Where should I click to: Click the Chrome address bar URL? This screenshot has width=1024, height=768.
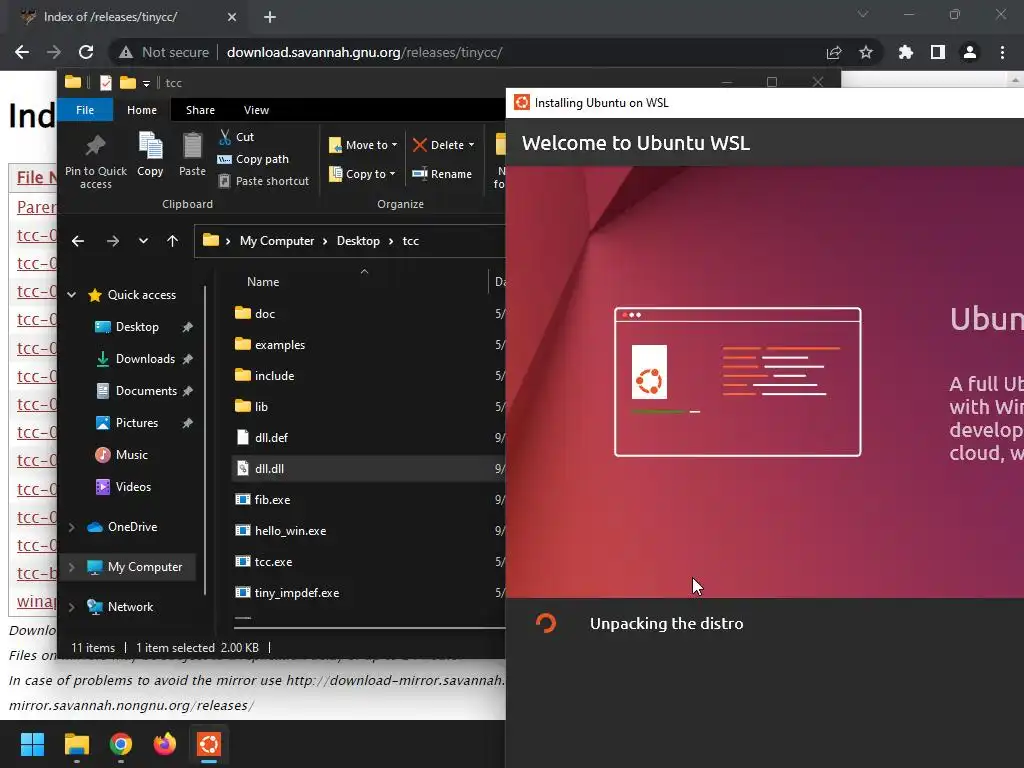[364, 52]
